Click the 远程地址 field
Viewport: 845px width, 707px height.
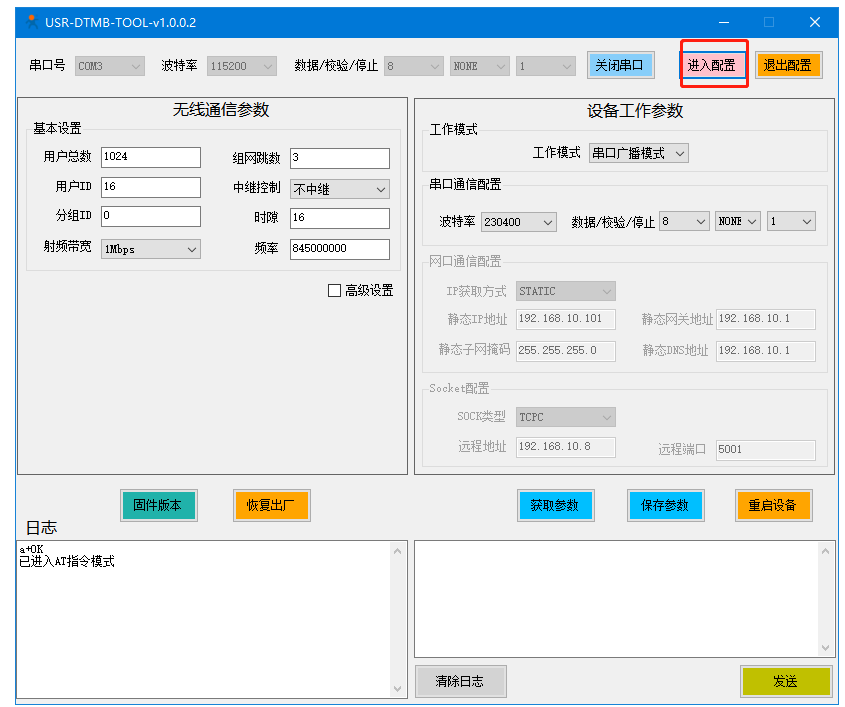click(x=565, y=447)
